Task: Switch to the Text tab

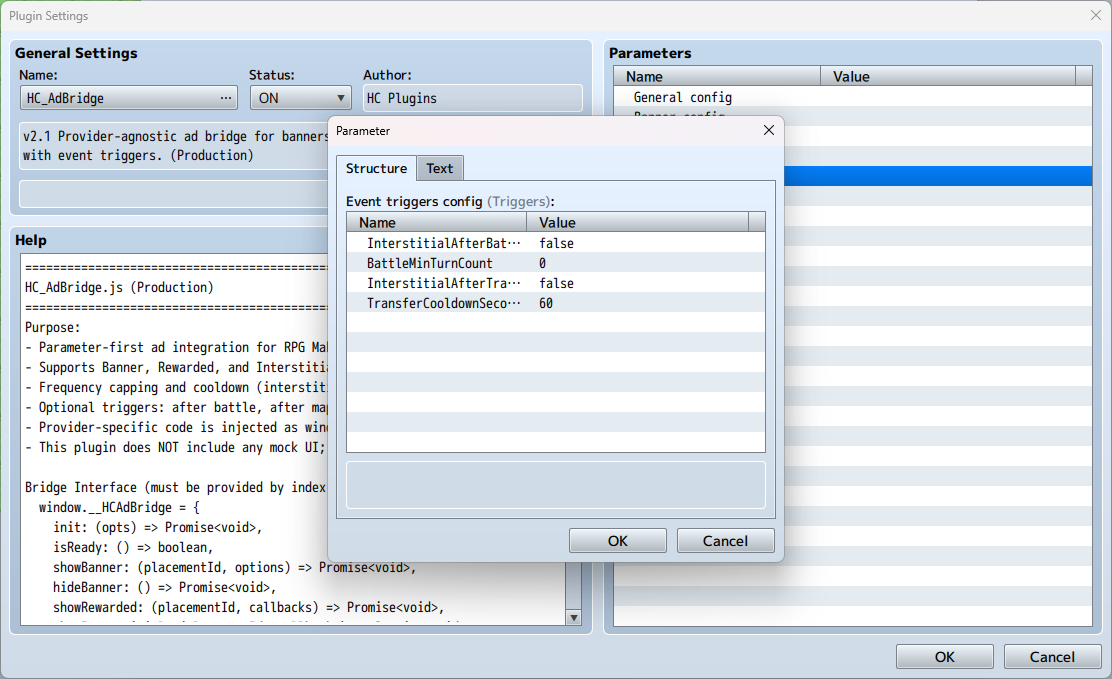Action: pyautogui.click(x=440, y=168)
